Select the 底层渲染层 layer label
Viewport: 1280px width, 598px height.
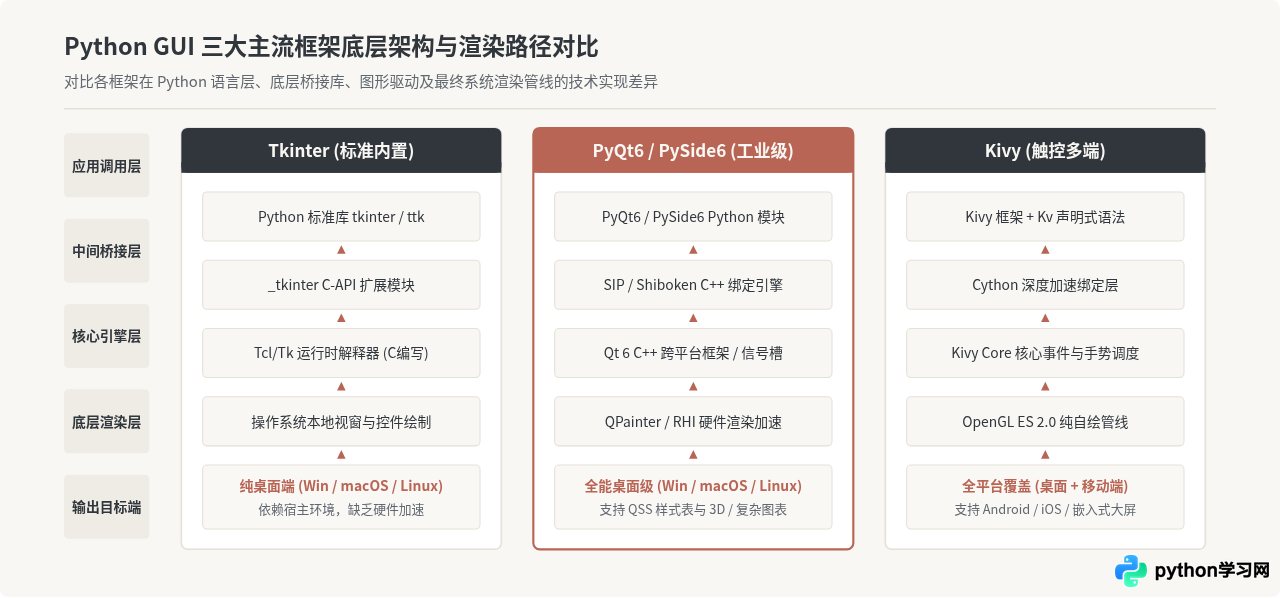(x=107, y=422)
